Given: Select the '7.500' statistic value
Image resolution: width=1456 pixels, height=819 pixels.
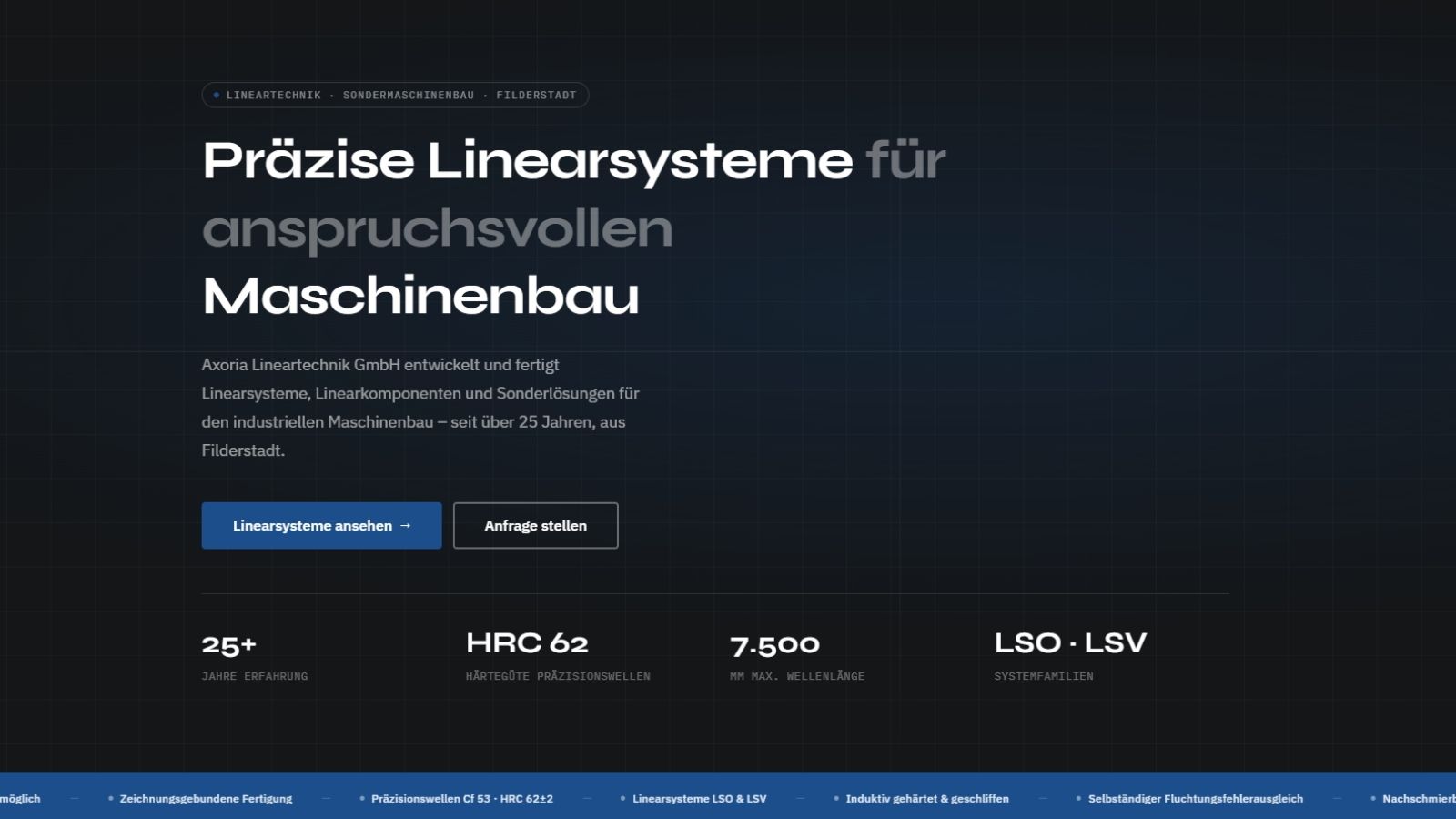Looking at the screenshot, I should pyautogui.click(x=774, y=644).
